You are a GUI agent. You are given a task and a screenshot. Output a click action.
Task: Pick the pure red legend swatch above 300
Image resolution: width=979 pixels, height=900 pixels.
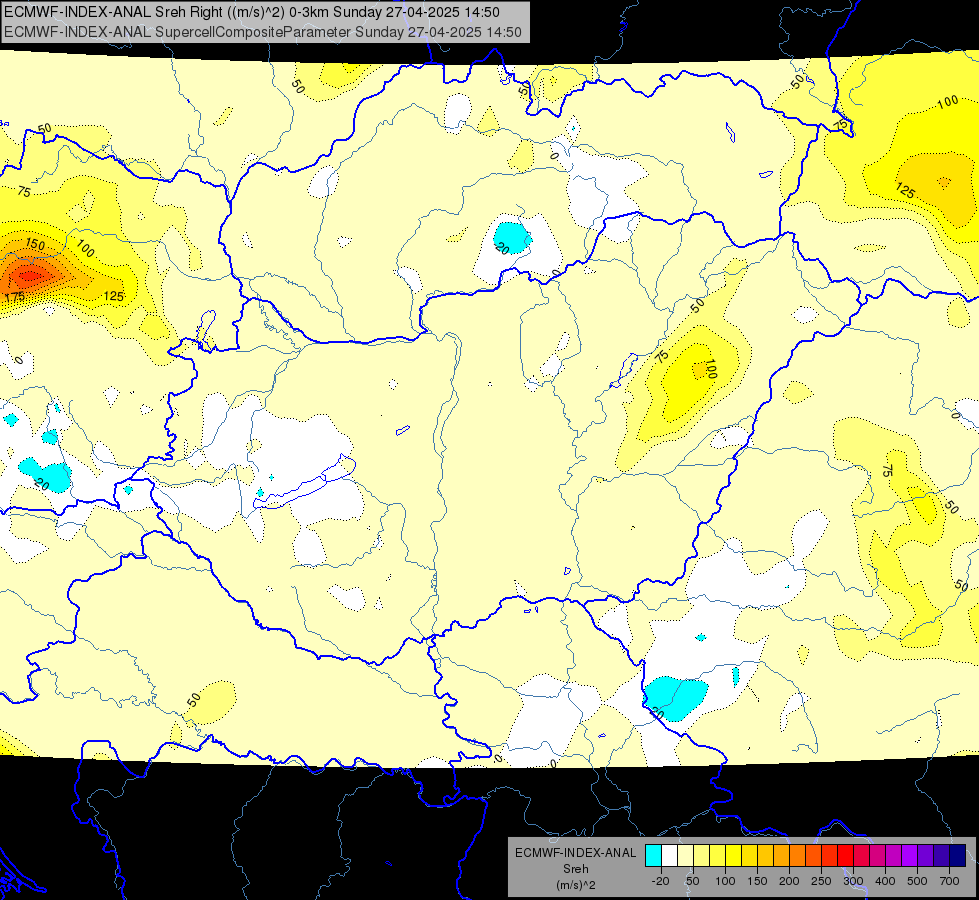pos(845,855)
